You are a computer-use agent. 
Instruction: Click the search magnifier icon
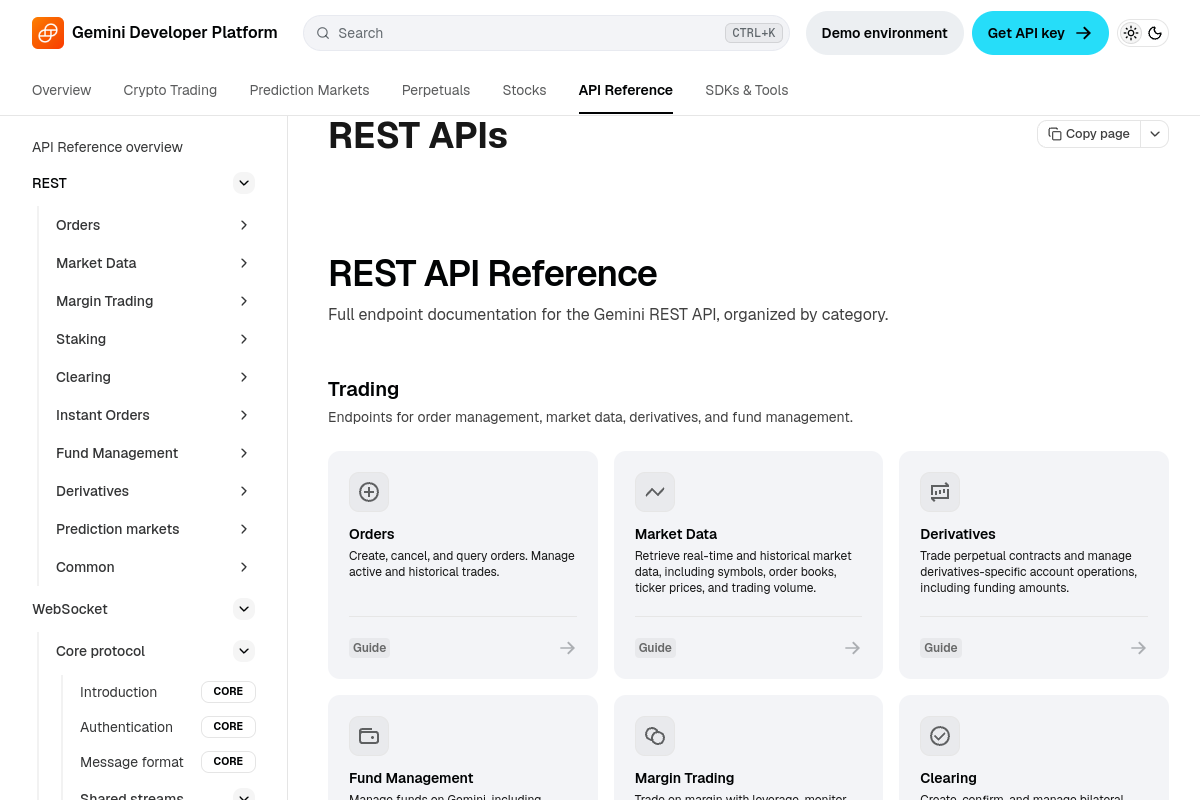click(323, 33)
